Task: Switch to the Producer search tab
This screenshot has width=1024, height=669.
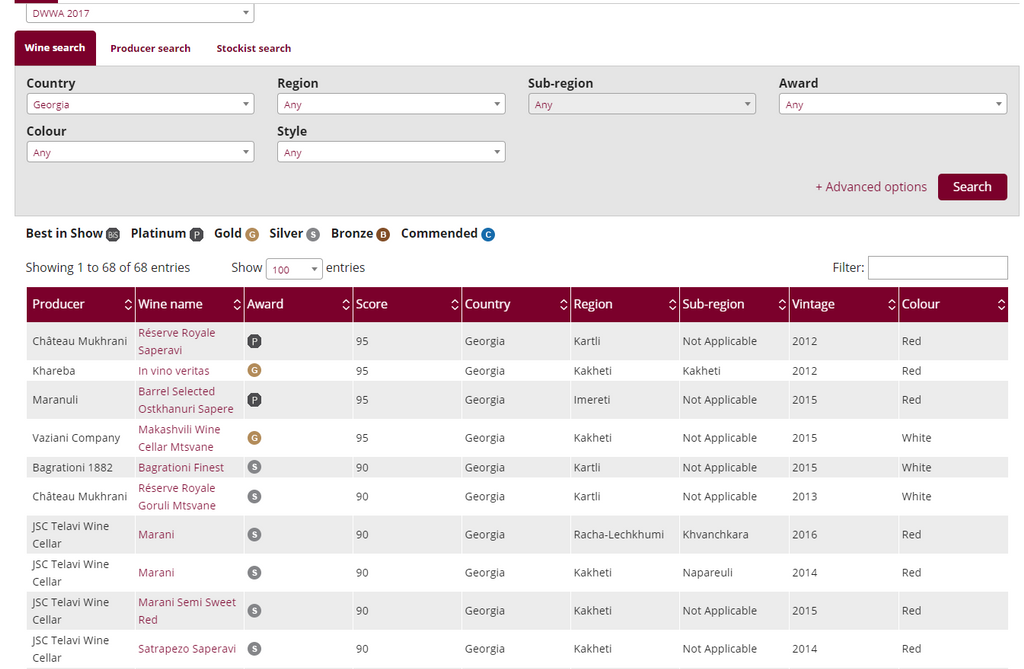Action: (150, 48)
